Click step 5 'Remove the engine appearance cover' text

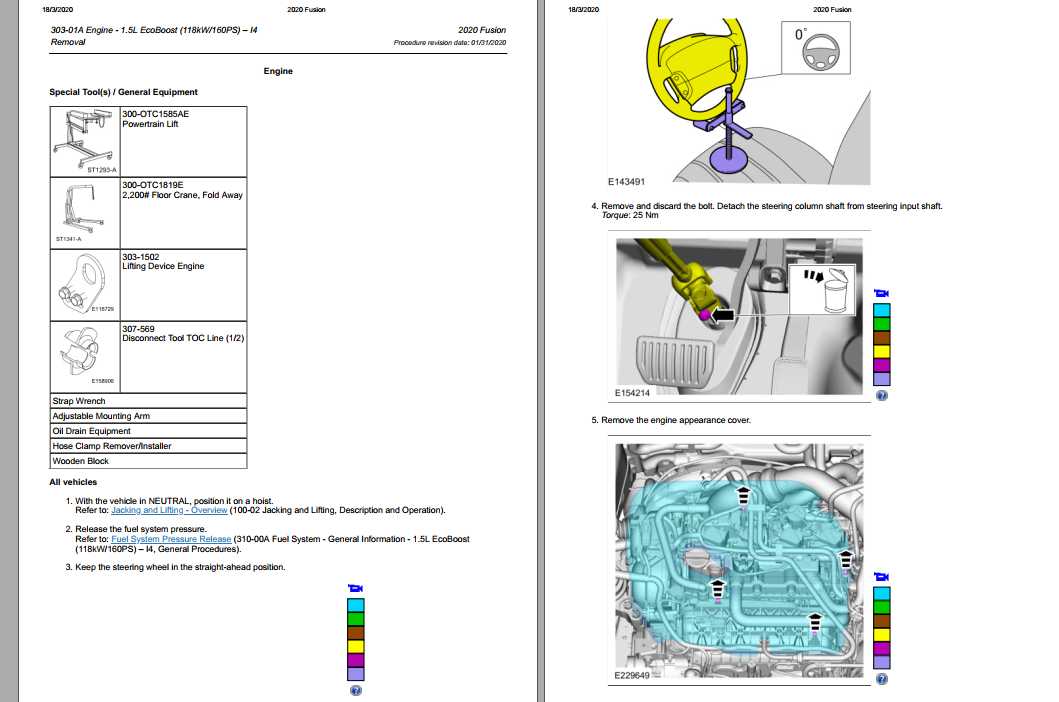(x=676, y=420)
